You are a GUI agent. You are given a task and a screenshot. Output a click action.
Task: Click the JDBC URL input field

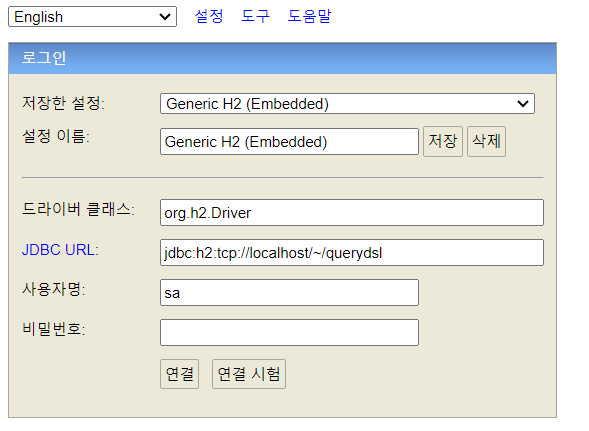pyautogui.click(x=352, y=253)
